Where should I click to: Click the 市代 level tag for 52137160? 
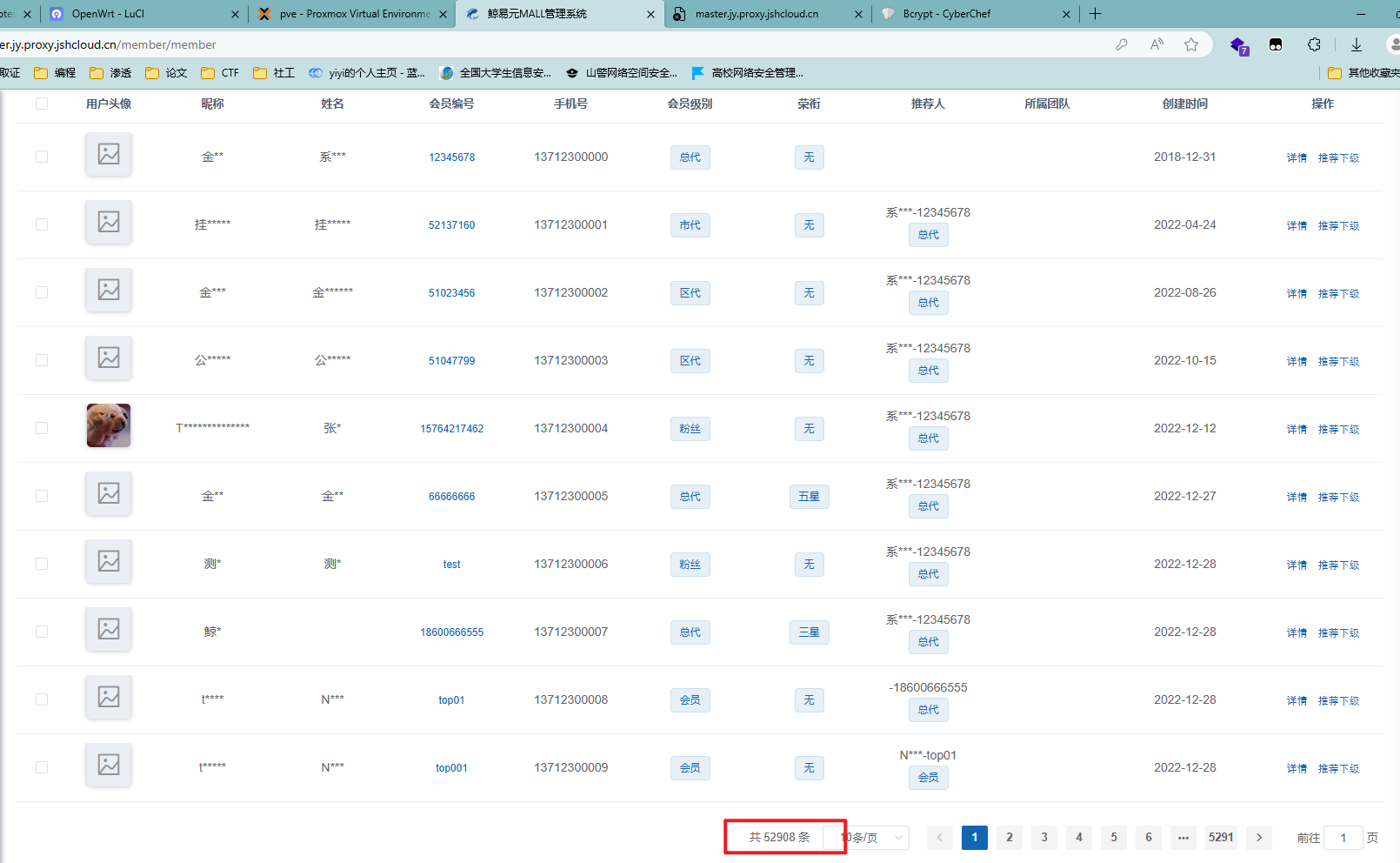pos(690,225)
